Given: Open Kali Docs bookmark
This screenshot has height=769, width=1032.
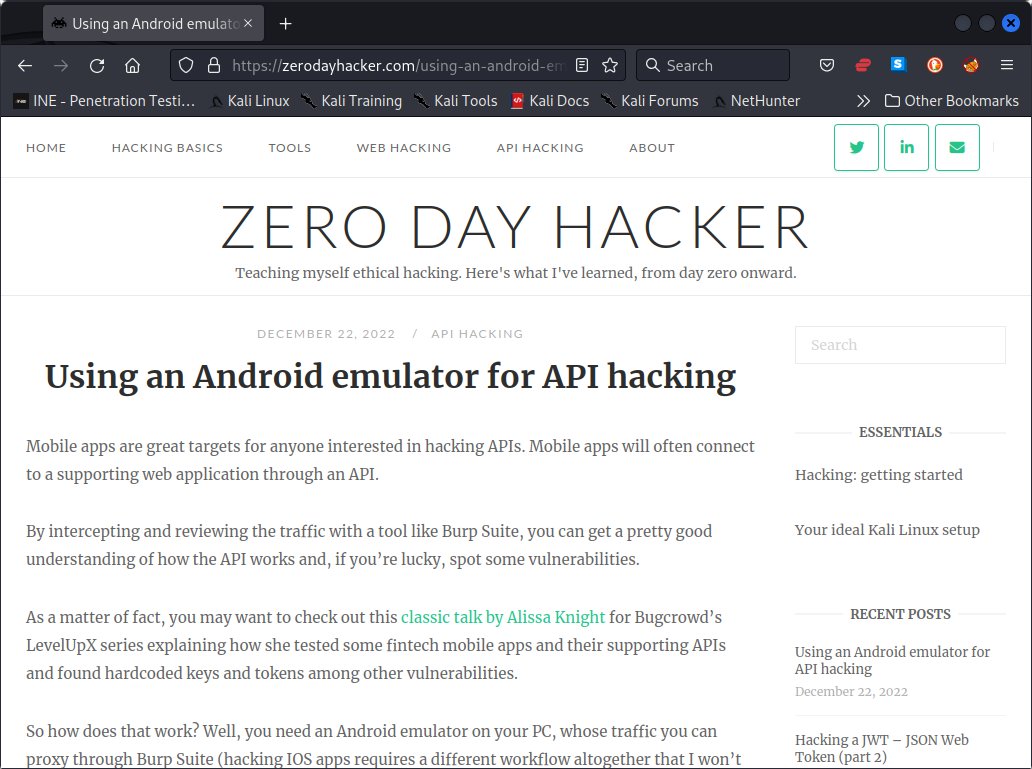Looking at the screenshot, I should 550,101.
